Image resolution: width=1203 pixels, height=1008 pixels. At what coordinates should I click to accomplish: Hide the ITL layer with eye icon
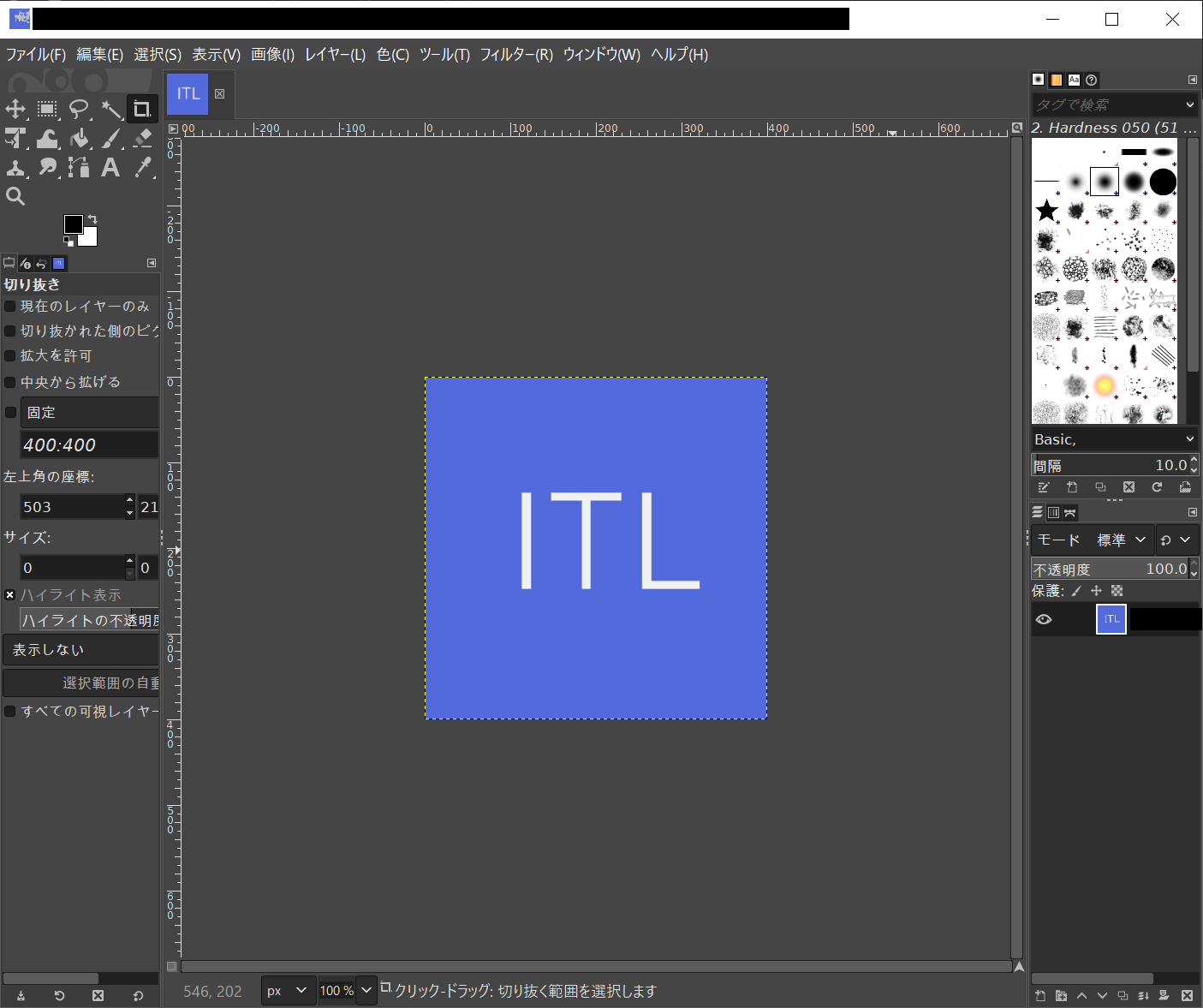pyautogui.click(x=1044, y=619)
